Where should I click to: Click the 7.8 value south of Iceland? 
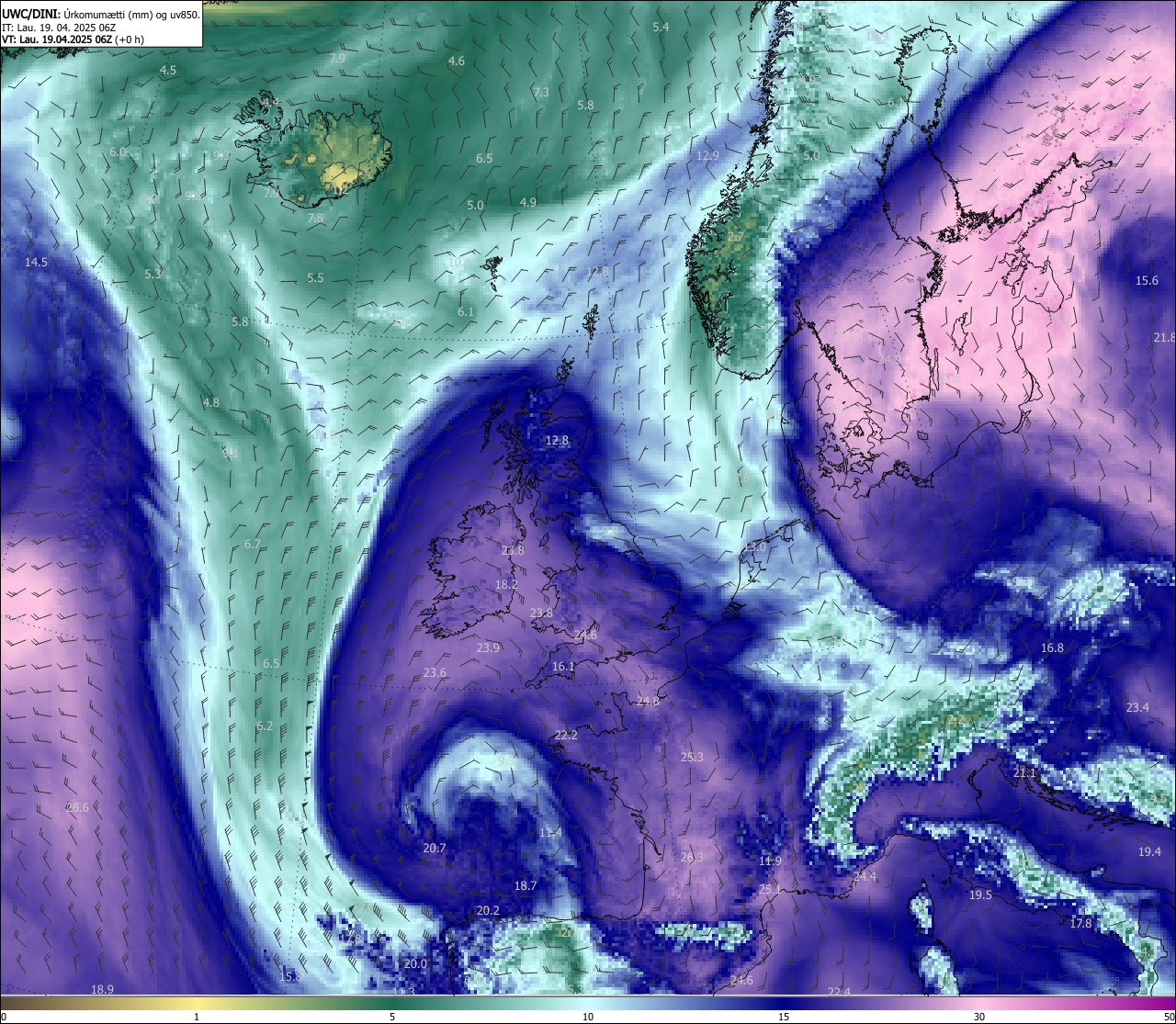coord(315,219)
